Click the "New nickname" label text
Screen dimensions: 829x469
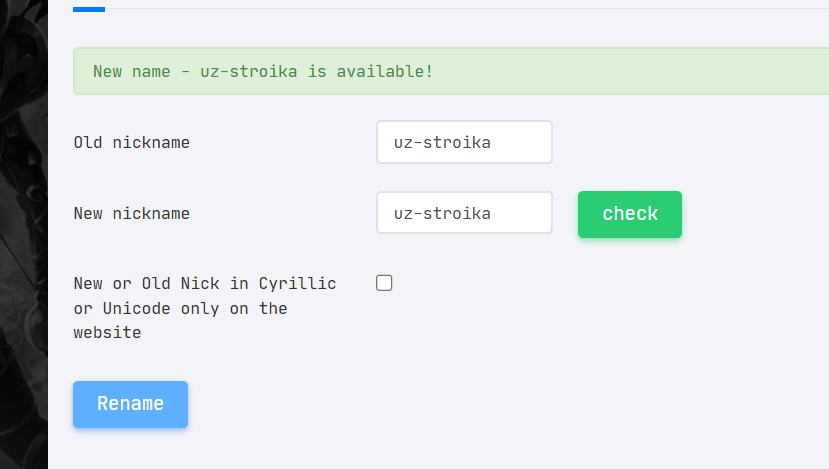pos(131,214)
